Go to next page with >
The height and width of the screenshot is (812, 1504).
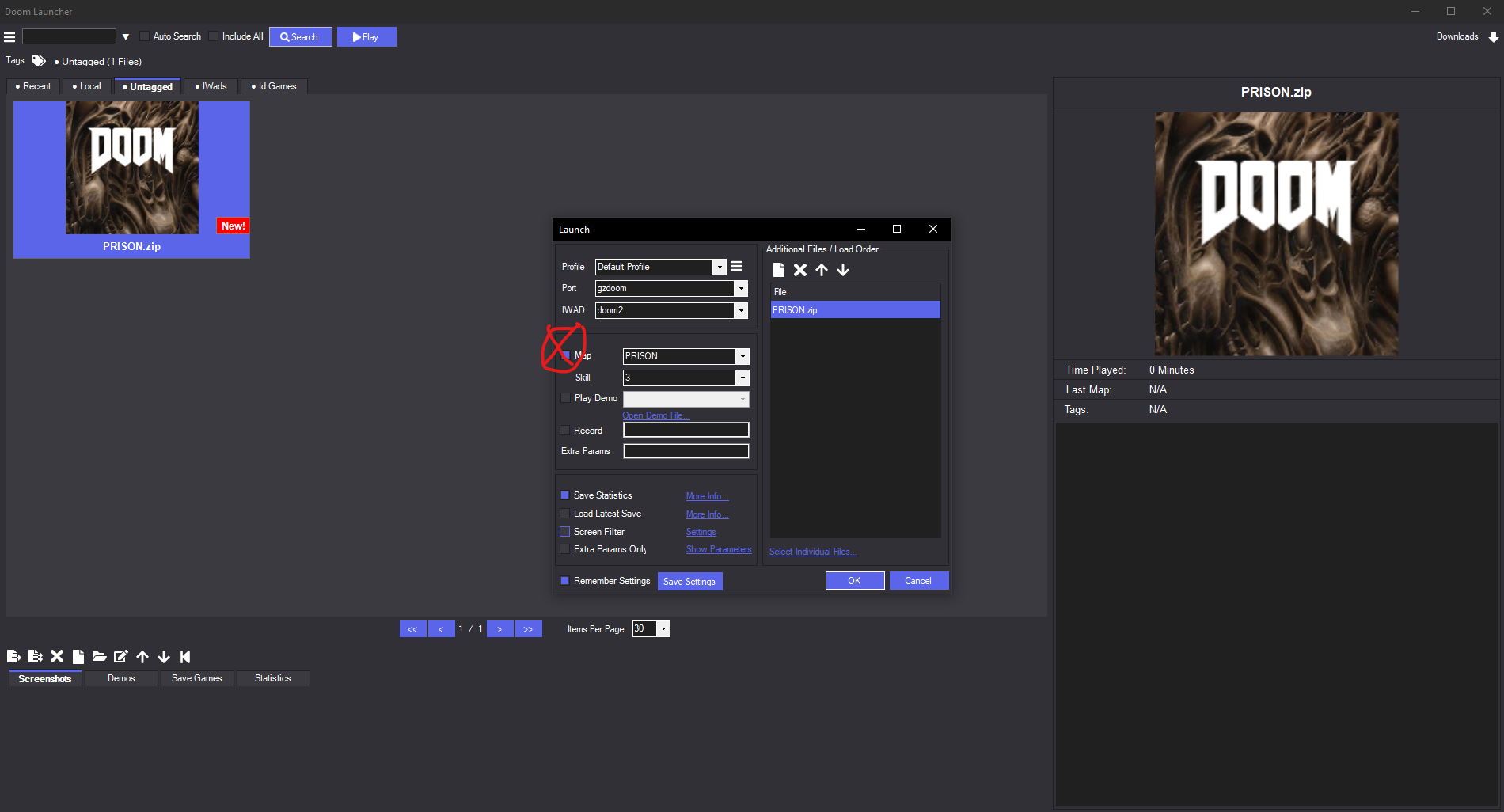(x=499, y=629)
